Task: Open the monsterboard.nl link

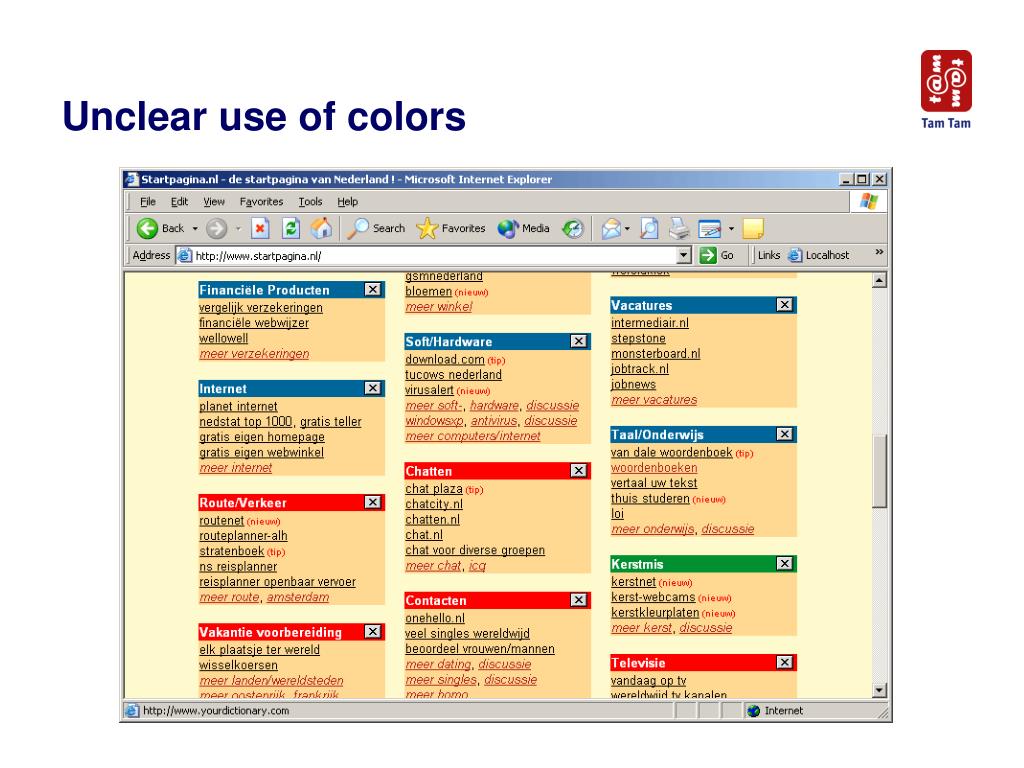Action: coord(655,353)
